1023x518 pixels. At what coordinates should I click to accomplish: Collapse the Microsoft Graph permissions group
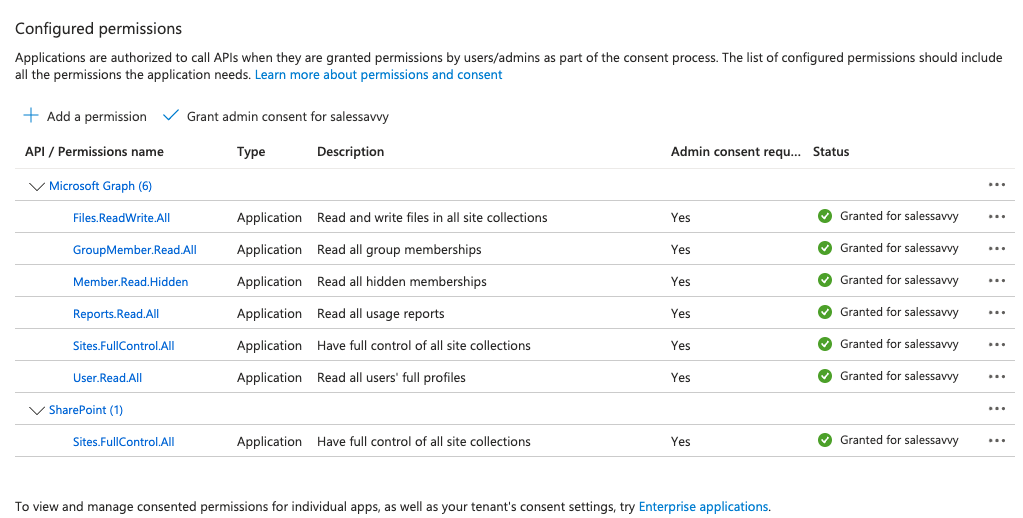point(37,186)
